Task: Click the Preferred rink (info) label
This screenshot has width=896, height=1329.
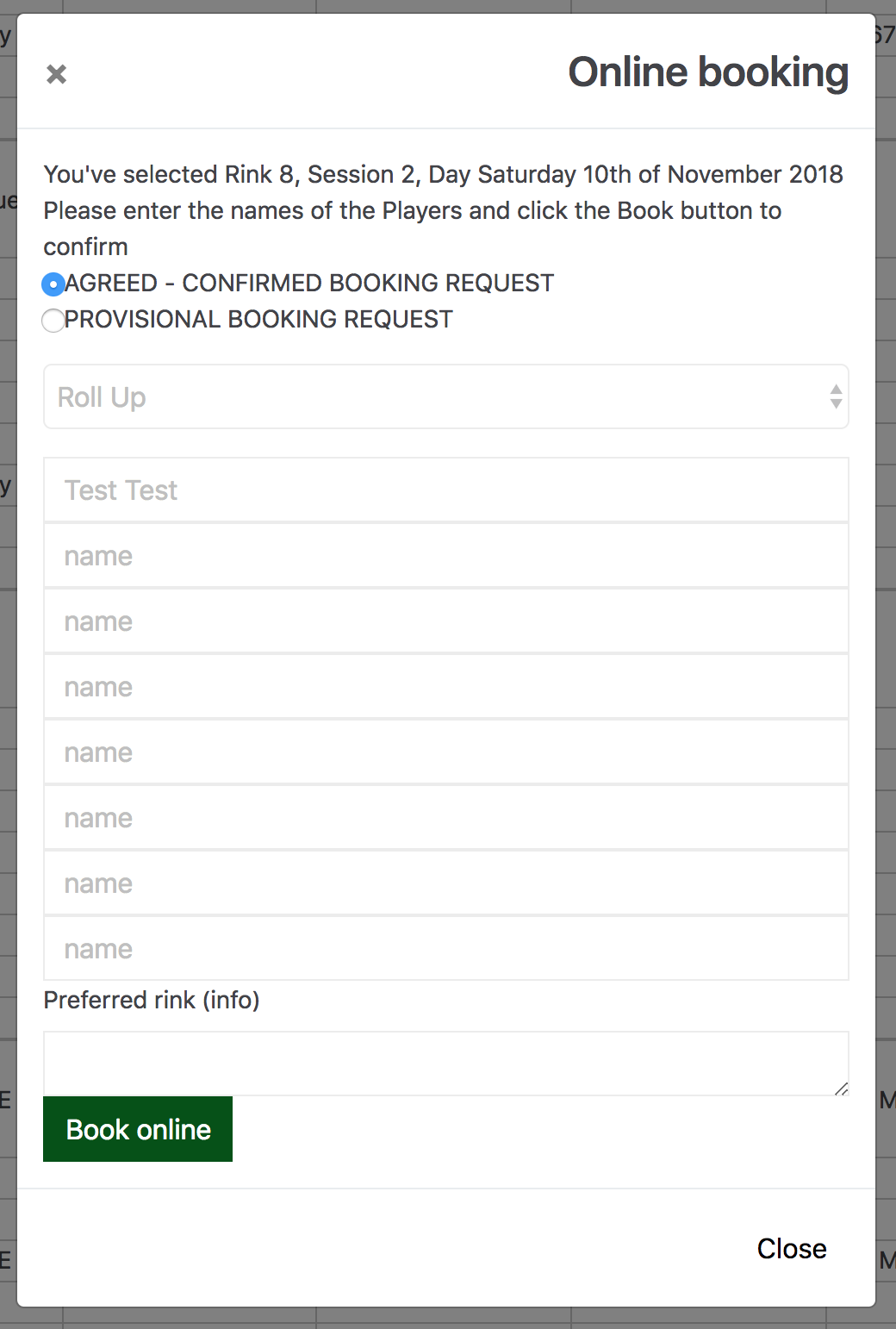Action: (x=152, y=1000)
